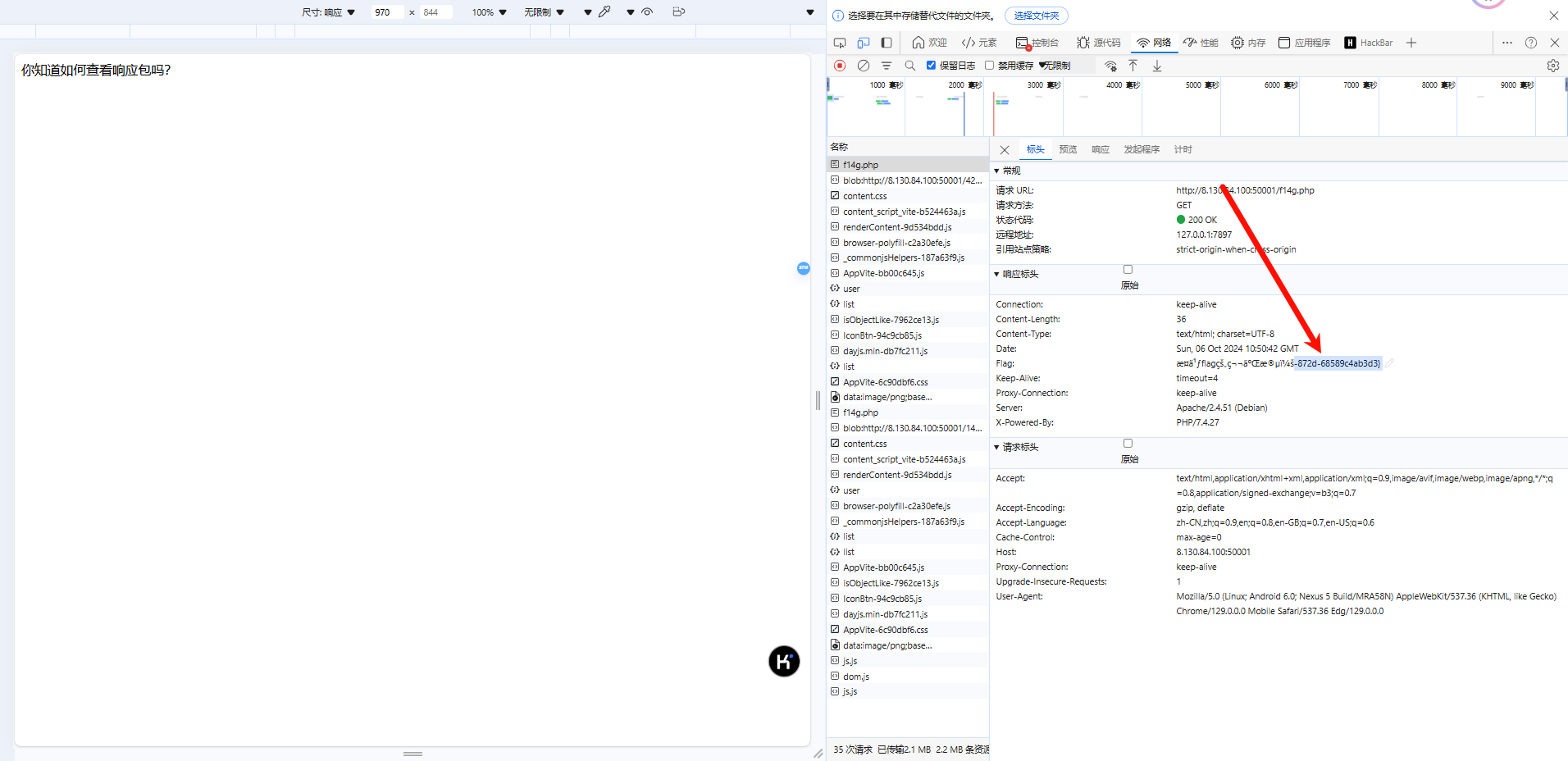Dismiss the override folder info bar
This screenshot has width=1568, height=761.
coord(1554,16)
